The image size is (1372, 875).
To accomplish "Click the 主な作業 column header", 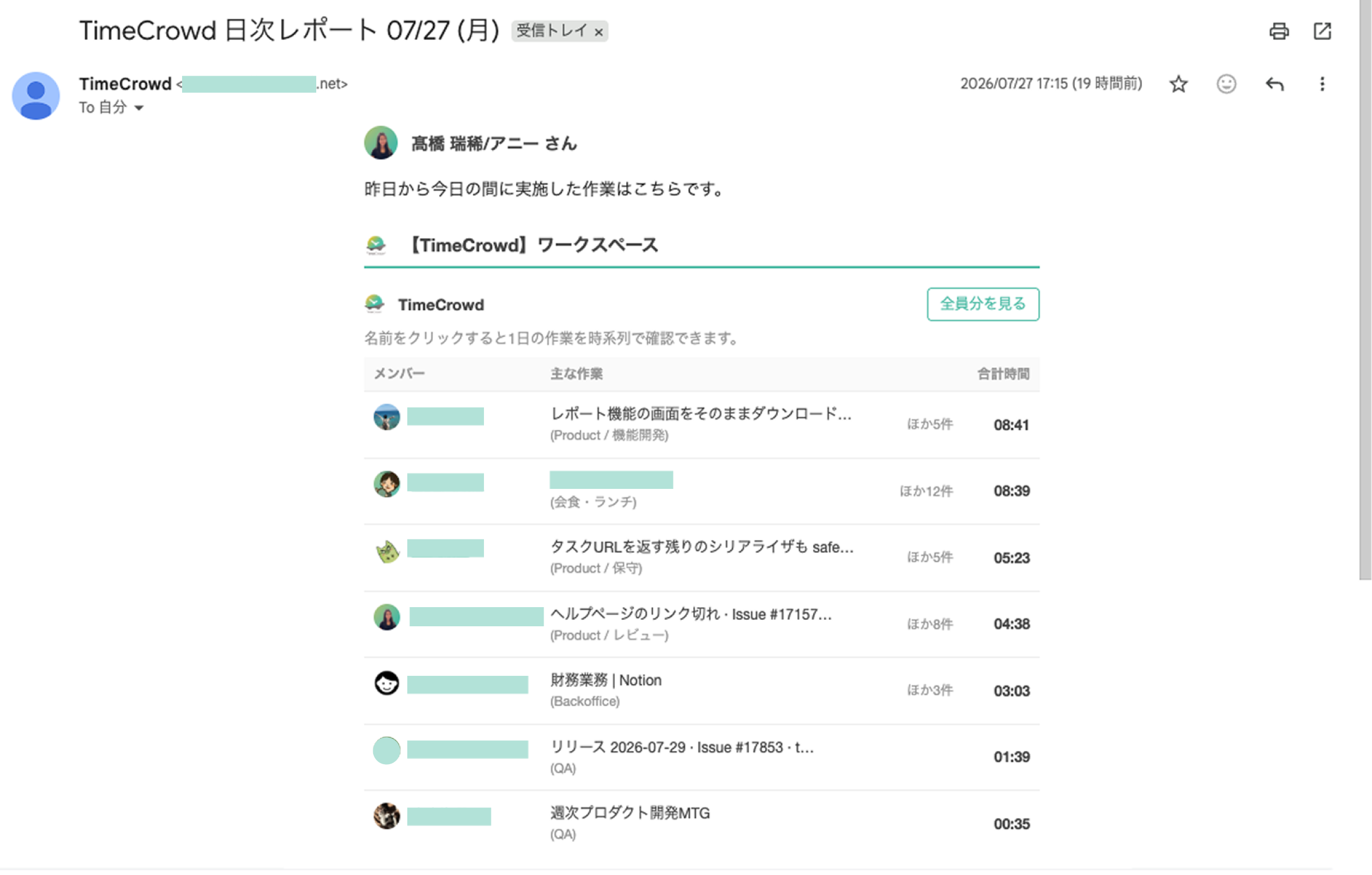I will click(x=576, y=374).
